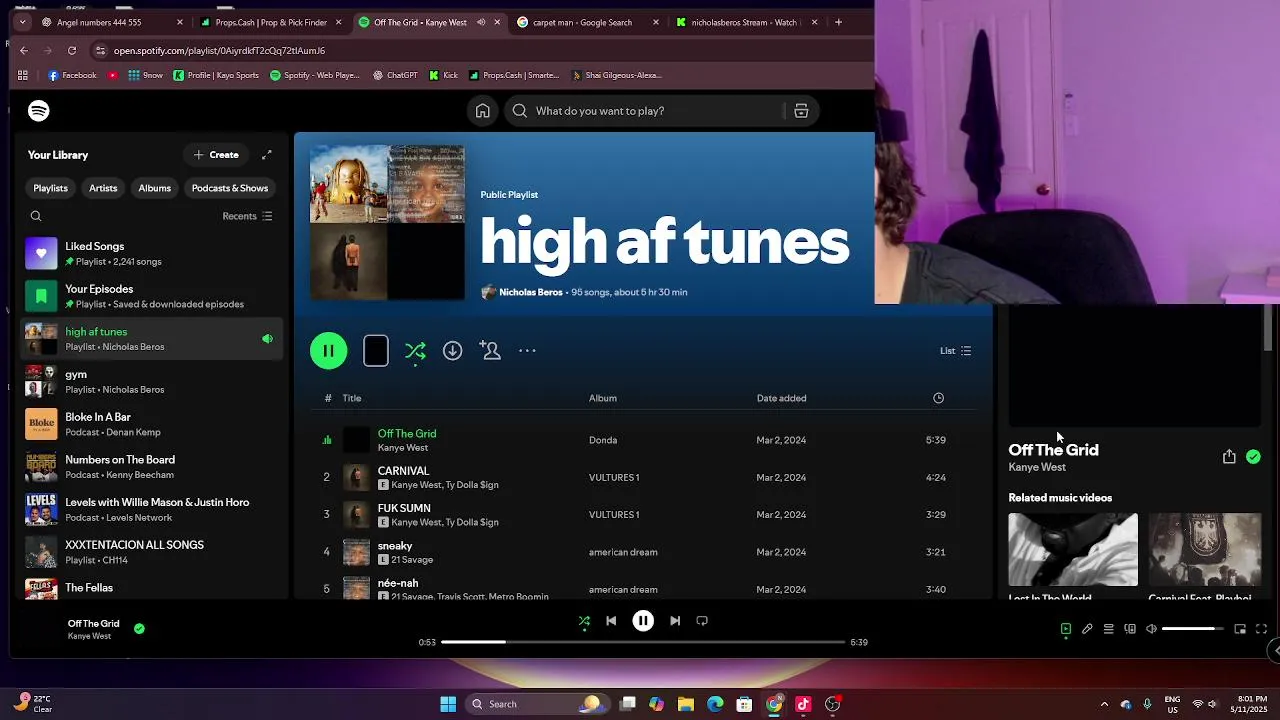
Task: Filter library by Playlists
Action: coord(50,188)
